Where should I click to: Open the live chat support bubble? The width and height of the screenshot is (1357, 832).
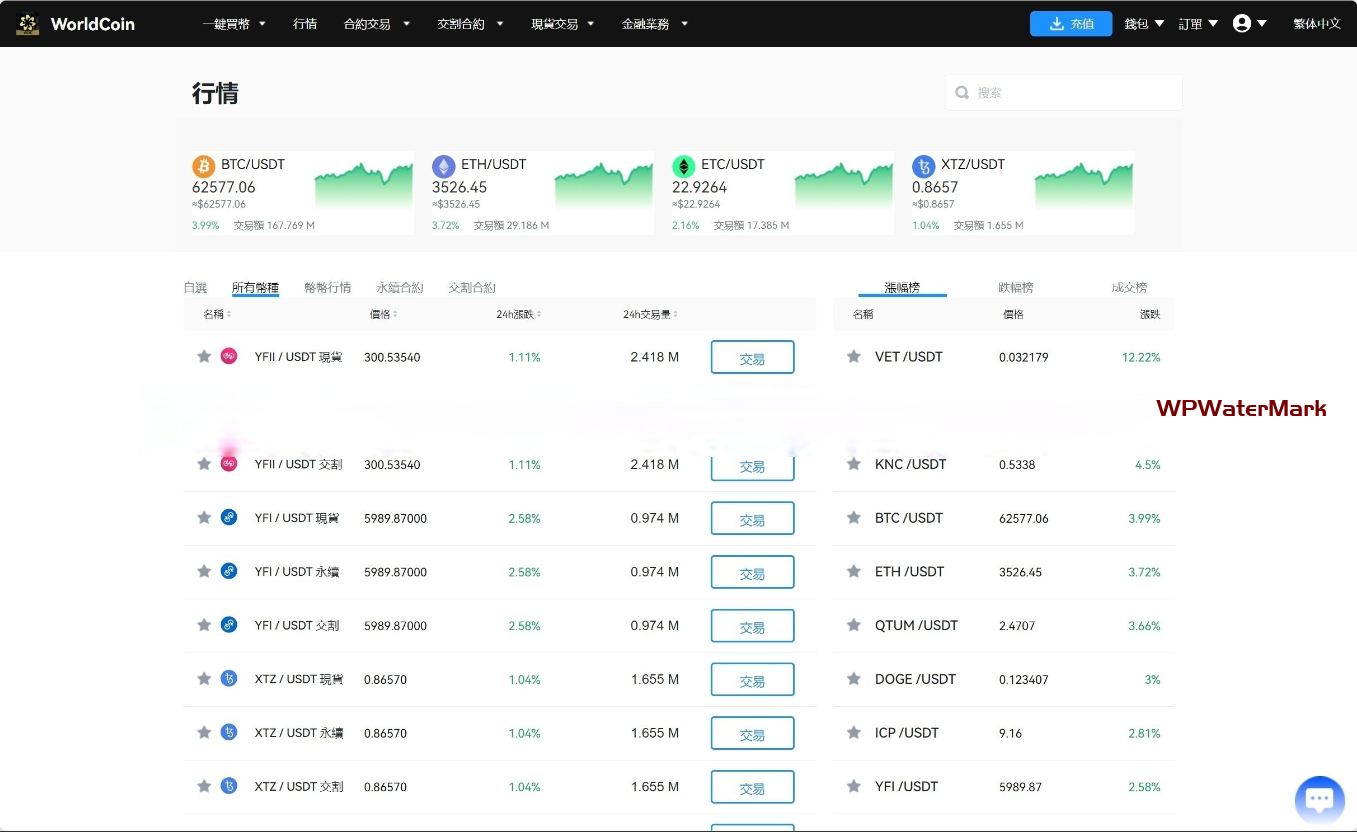[x=1319, y=799]
